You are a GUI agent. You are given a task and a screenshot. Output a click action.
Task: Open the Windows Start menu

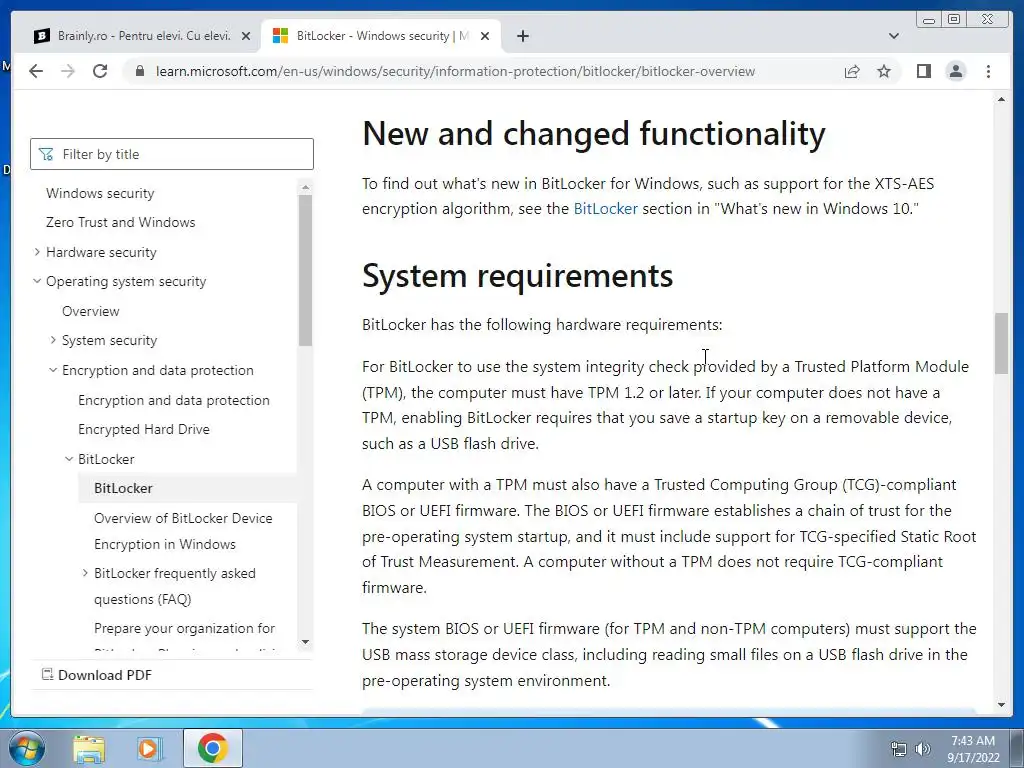coord(27,748)
